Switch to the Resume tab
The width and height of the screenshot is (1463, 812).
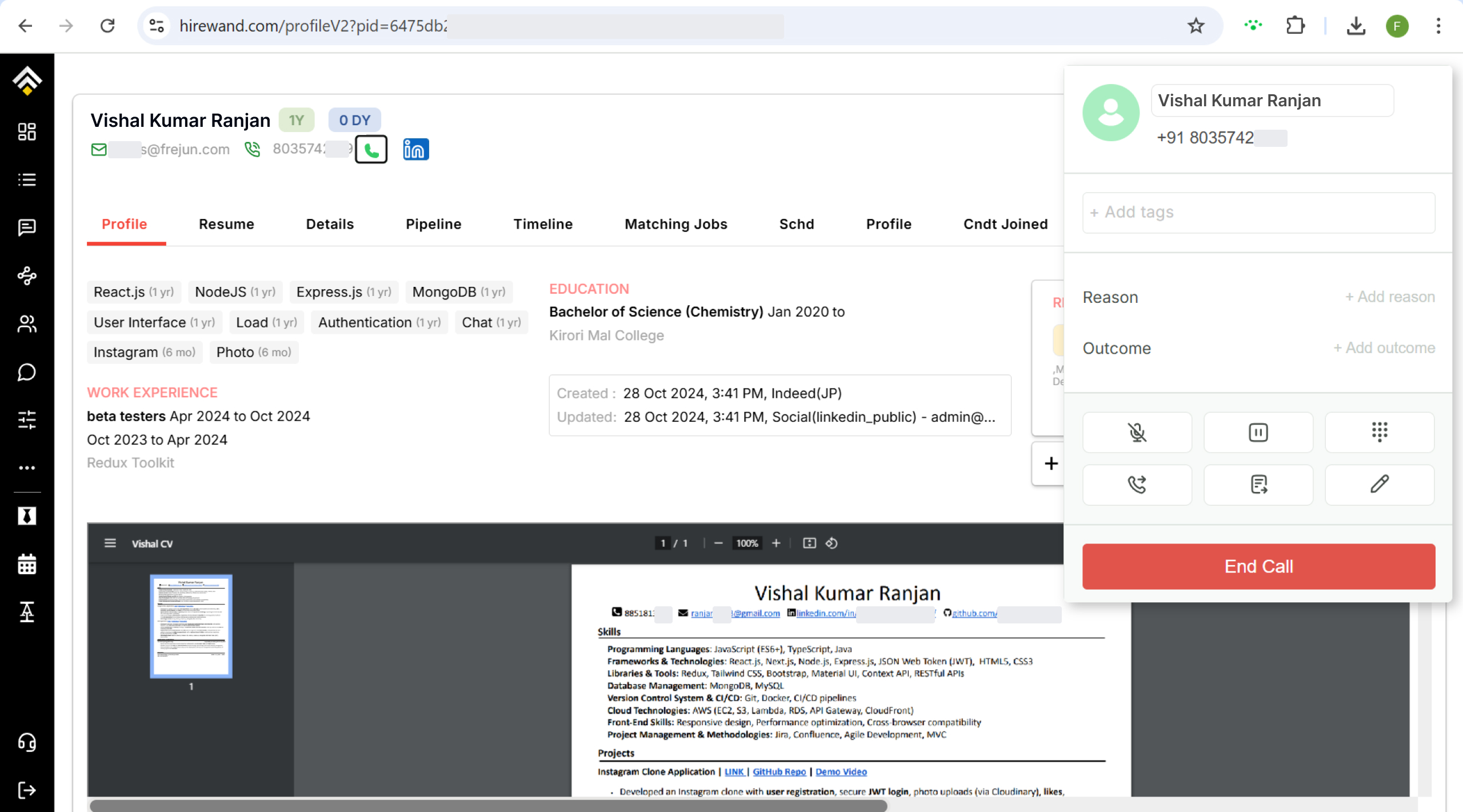click(x=227, y=224)
